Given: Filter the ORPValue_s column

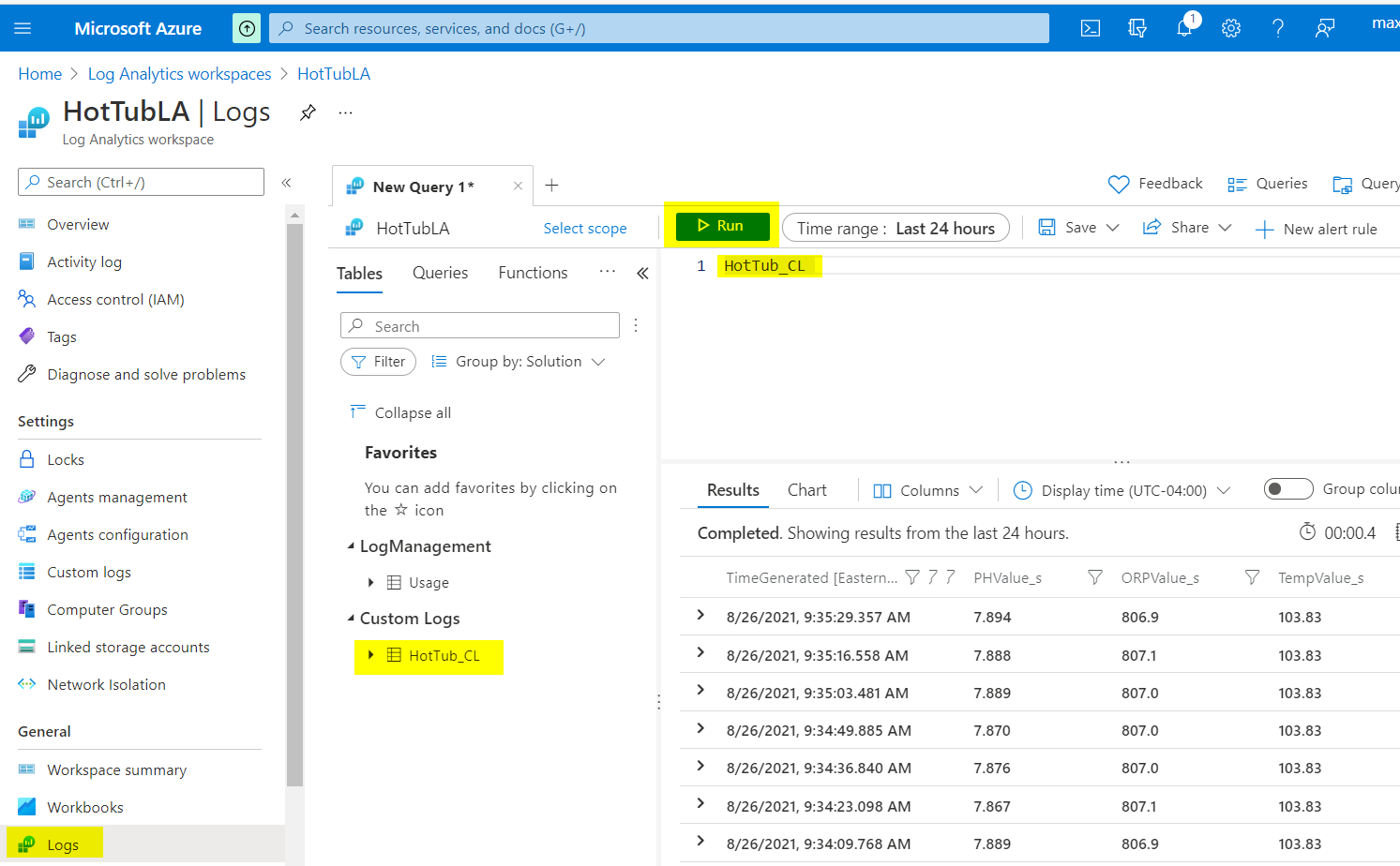Looking at the screenshot, I should (1252, 577).
